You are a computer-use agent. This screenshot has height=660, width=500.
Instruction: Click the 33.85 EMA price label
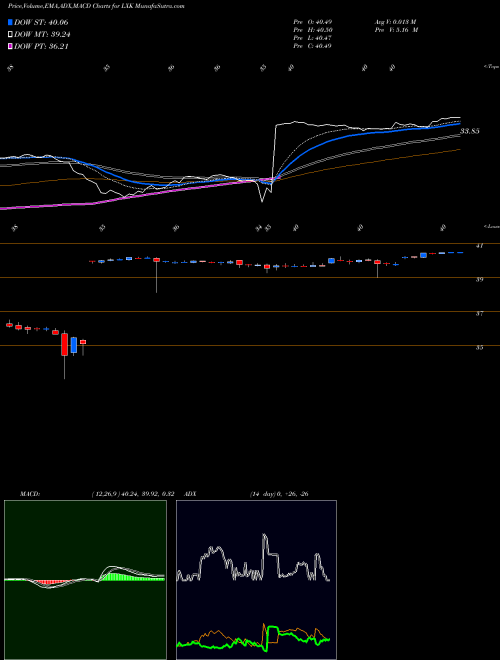tap(470, 131)
